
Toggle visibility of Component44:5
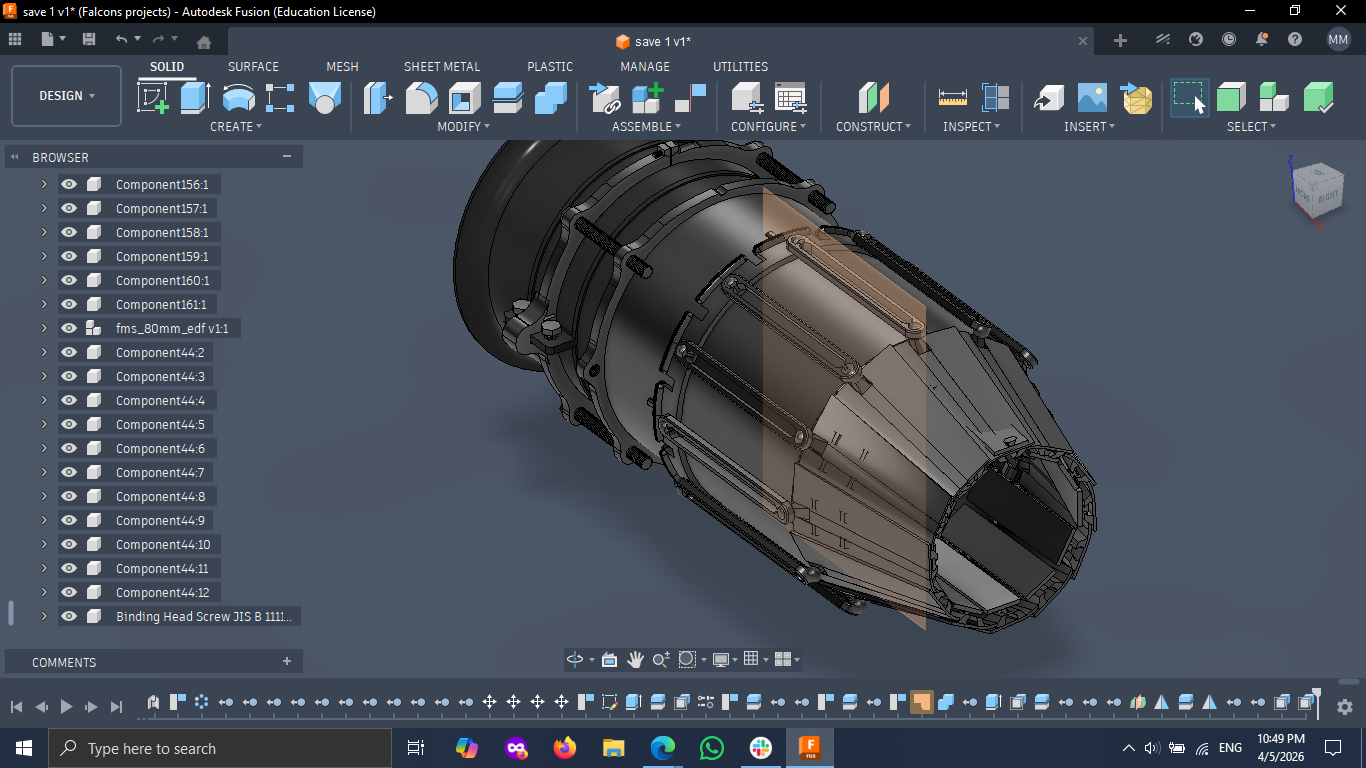point(69,424)
